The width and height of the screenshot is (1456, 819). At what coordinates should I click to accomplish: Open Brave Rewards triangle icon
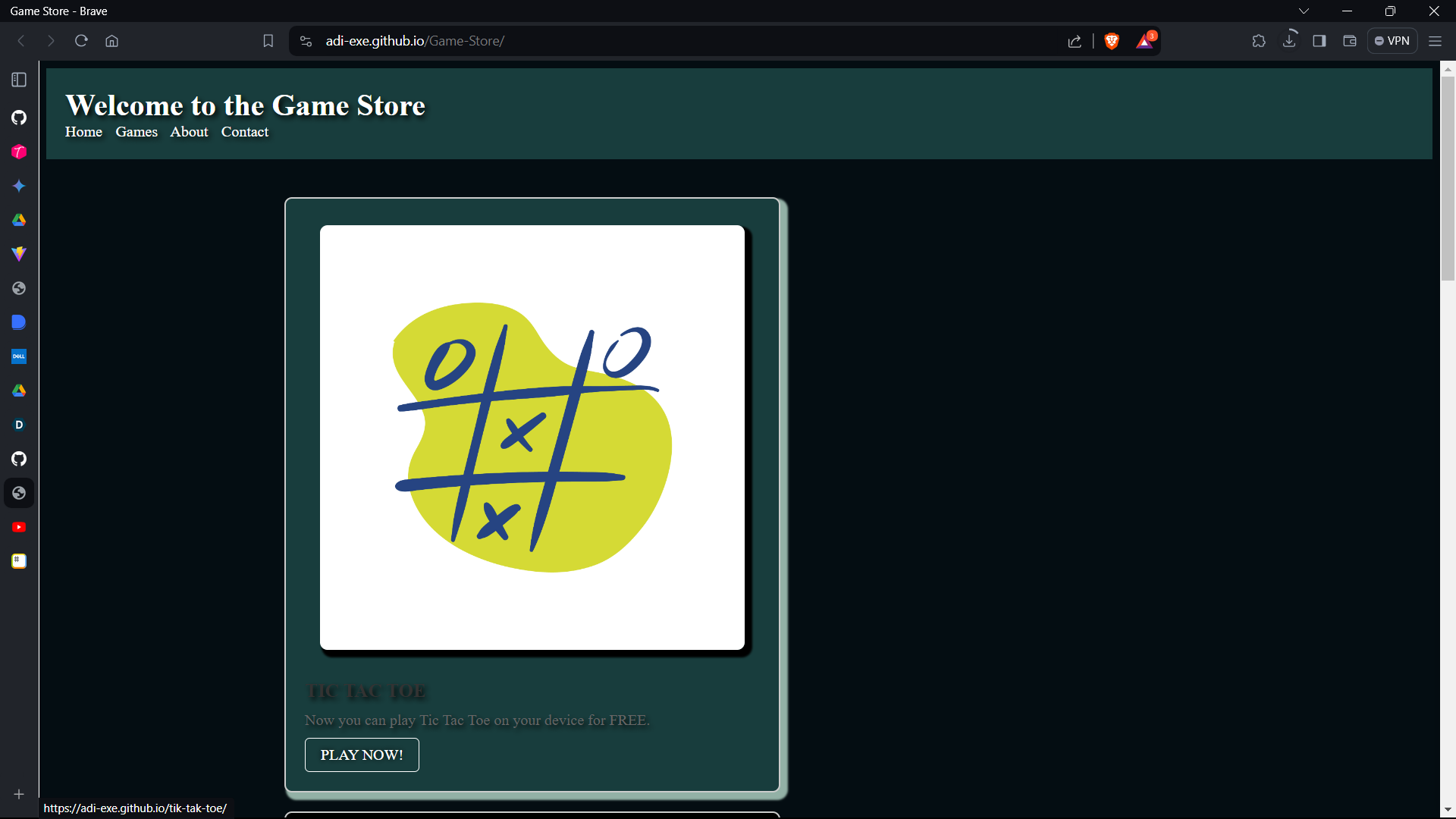(1144, 41)
